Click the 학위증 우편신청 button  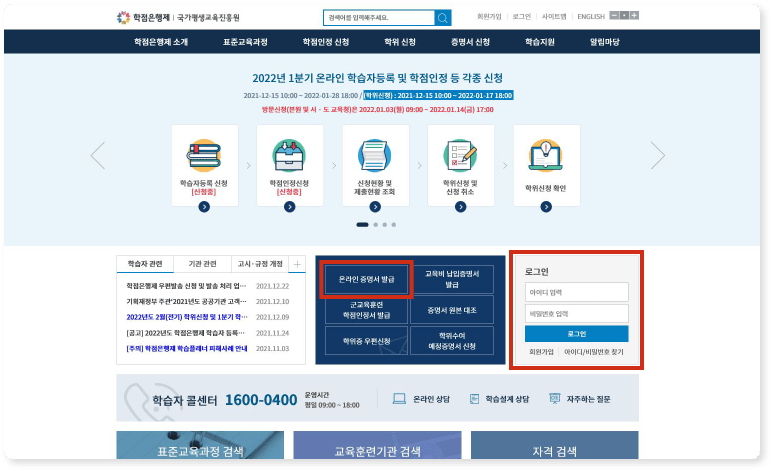pyautogui.click(x=366, y=341)
